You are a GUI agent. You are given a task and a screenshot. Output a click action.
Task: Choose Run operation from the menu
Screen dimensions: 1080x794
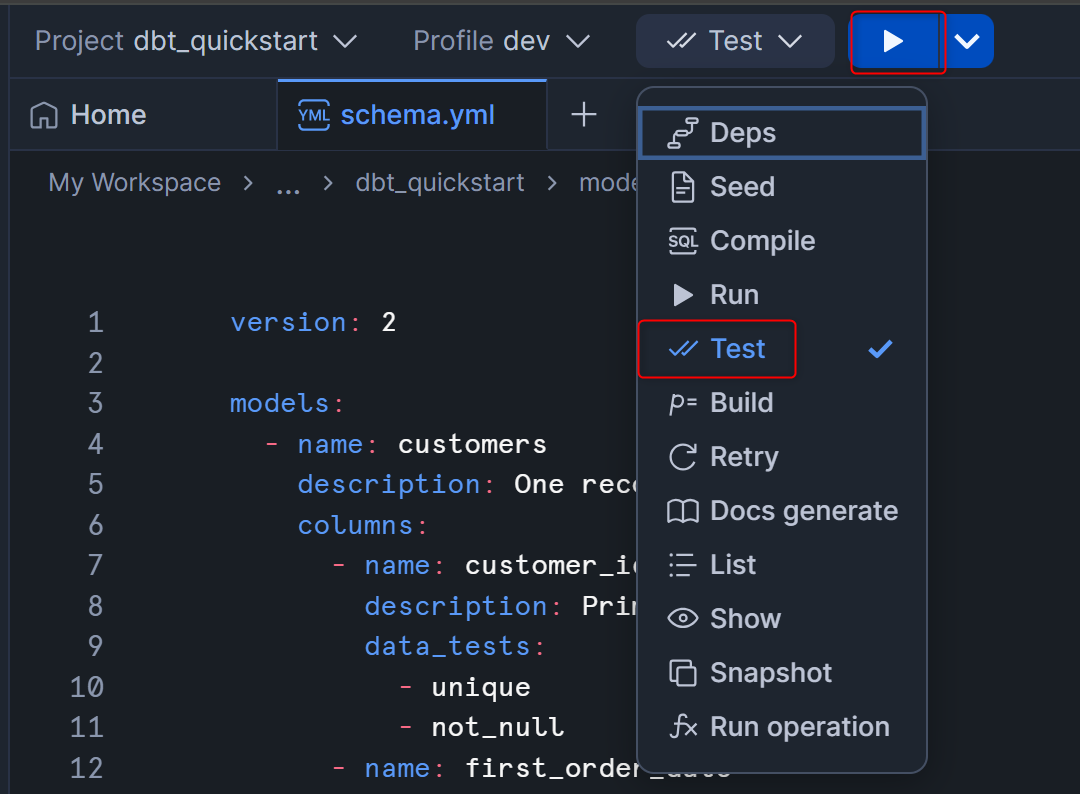(x=799, y=727)
